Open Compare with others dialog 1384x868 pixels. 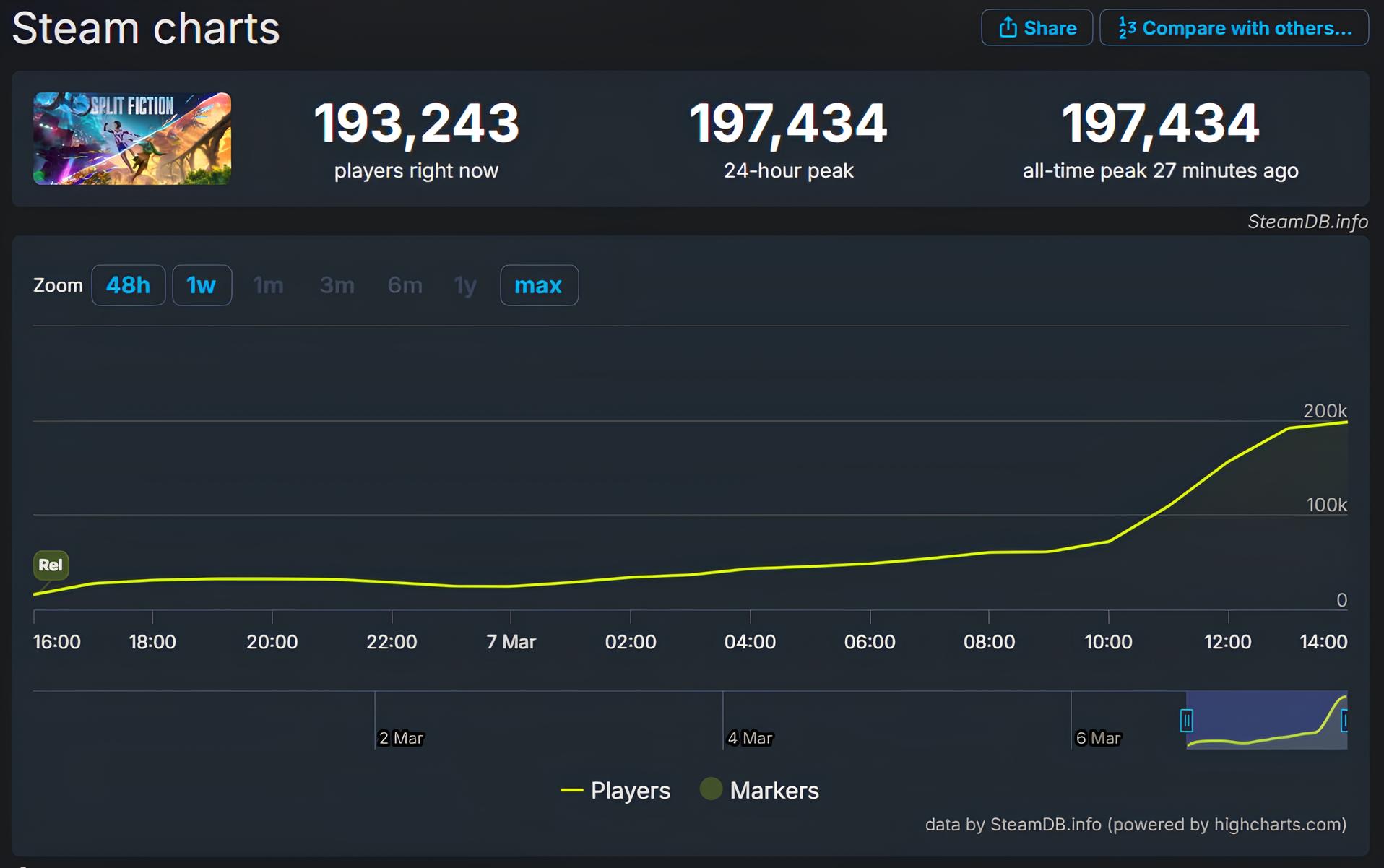(x=1234, y=28)
